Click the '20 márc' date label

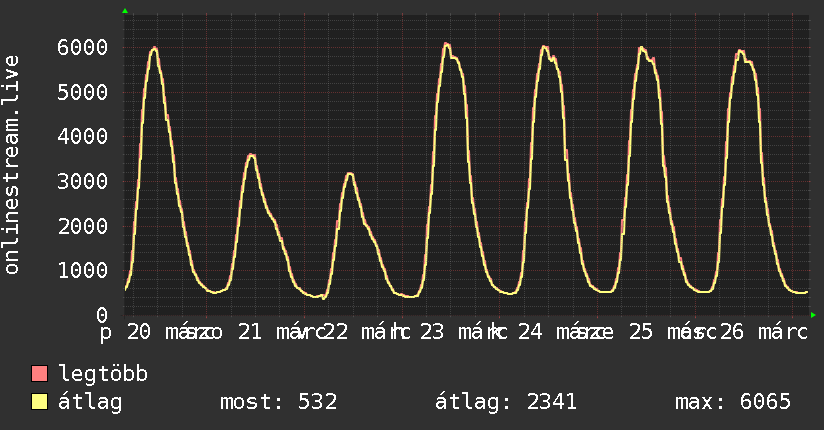tap(167, 332)
